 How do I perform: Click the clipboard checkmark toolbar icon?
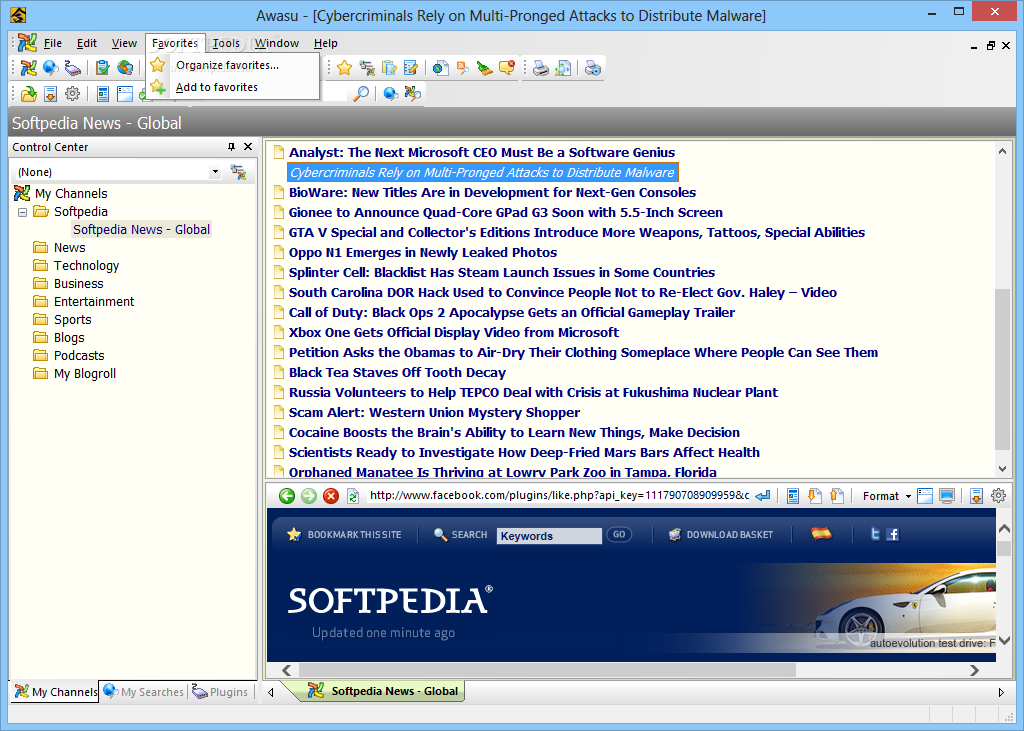click(x=103, y=67)
